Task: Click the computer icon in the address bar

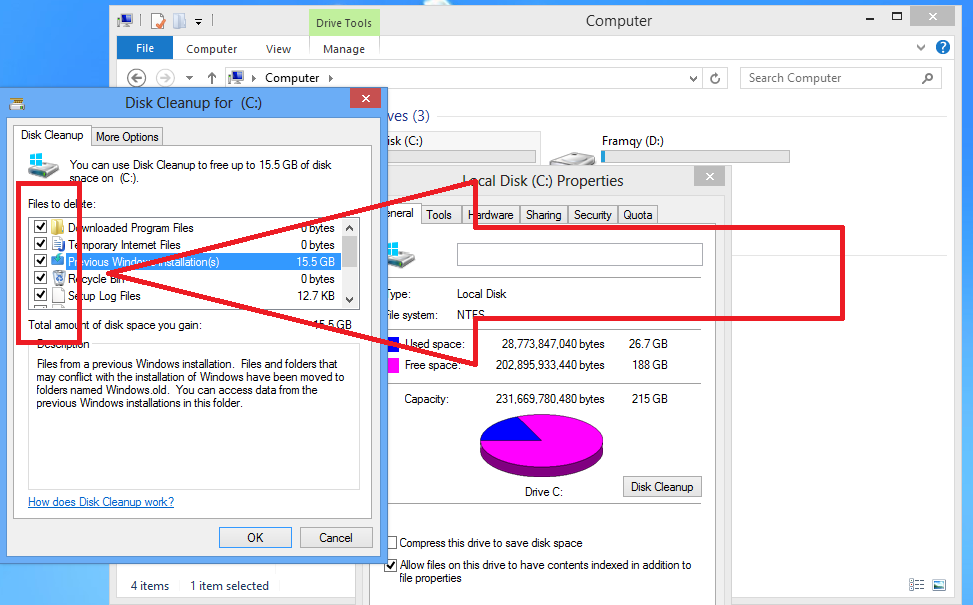Action: click(x=236, y=78)
